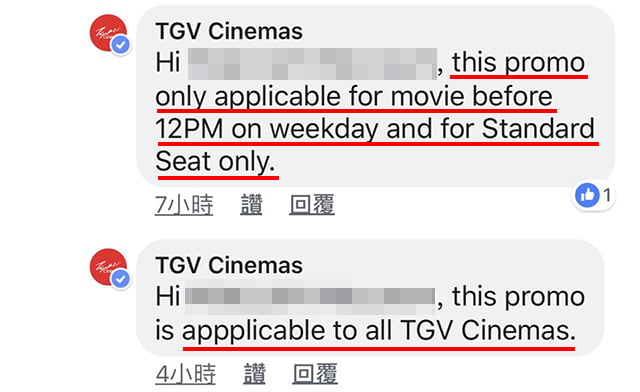Open TGV Cinemas avatar on the second comment

coord(108,267)
